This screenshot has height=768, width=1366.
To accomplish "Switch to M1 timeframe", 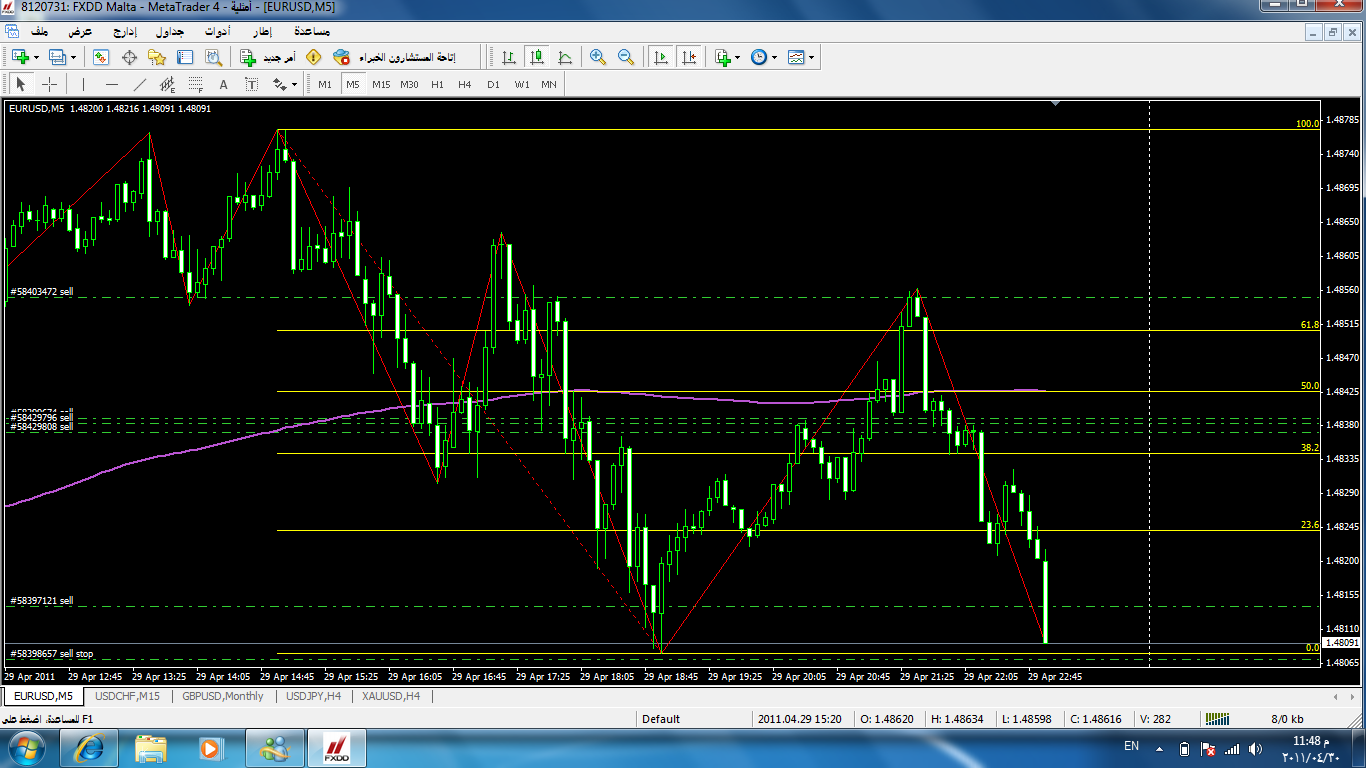I will point(325,85).
